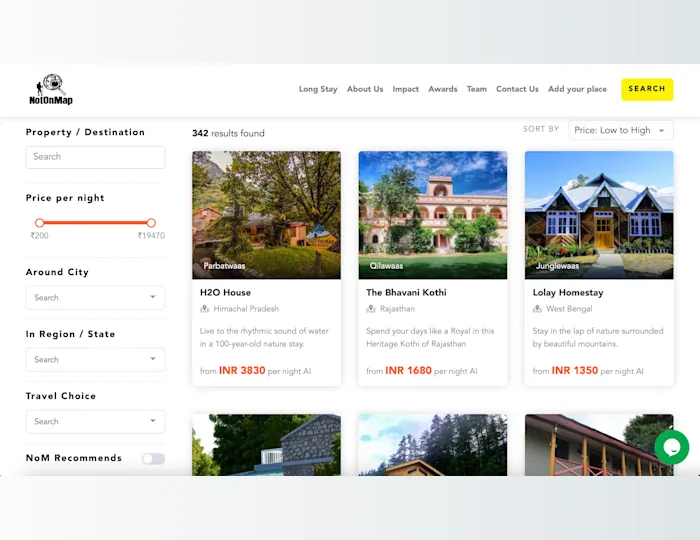Click the Himachal Pradesh location text
700x540 pixels.
(246, 309)
